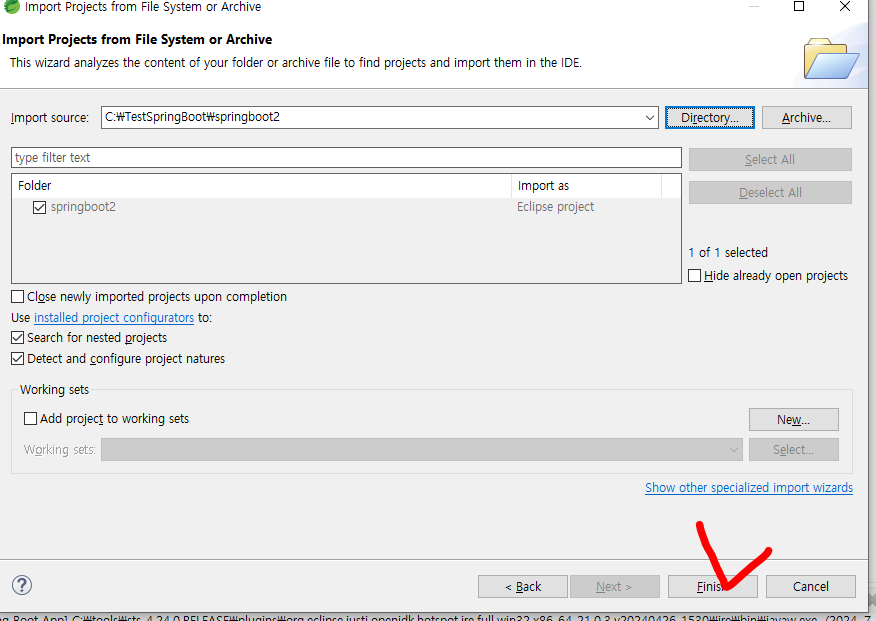Expand the Import source dropdown arrow
Image resolution: width=876 pixels, height=621 pixels.
click(650, 118)
